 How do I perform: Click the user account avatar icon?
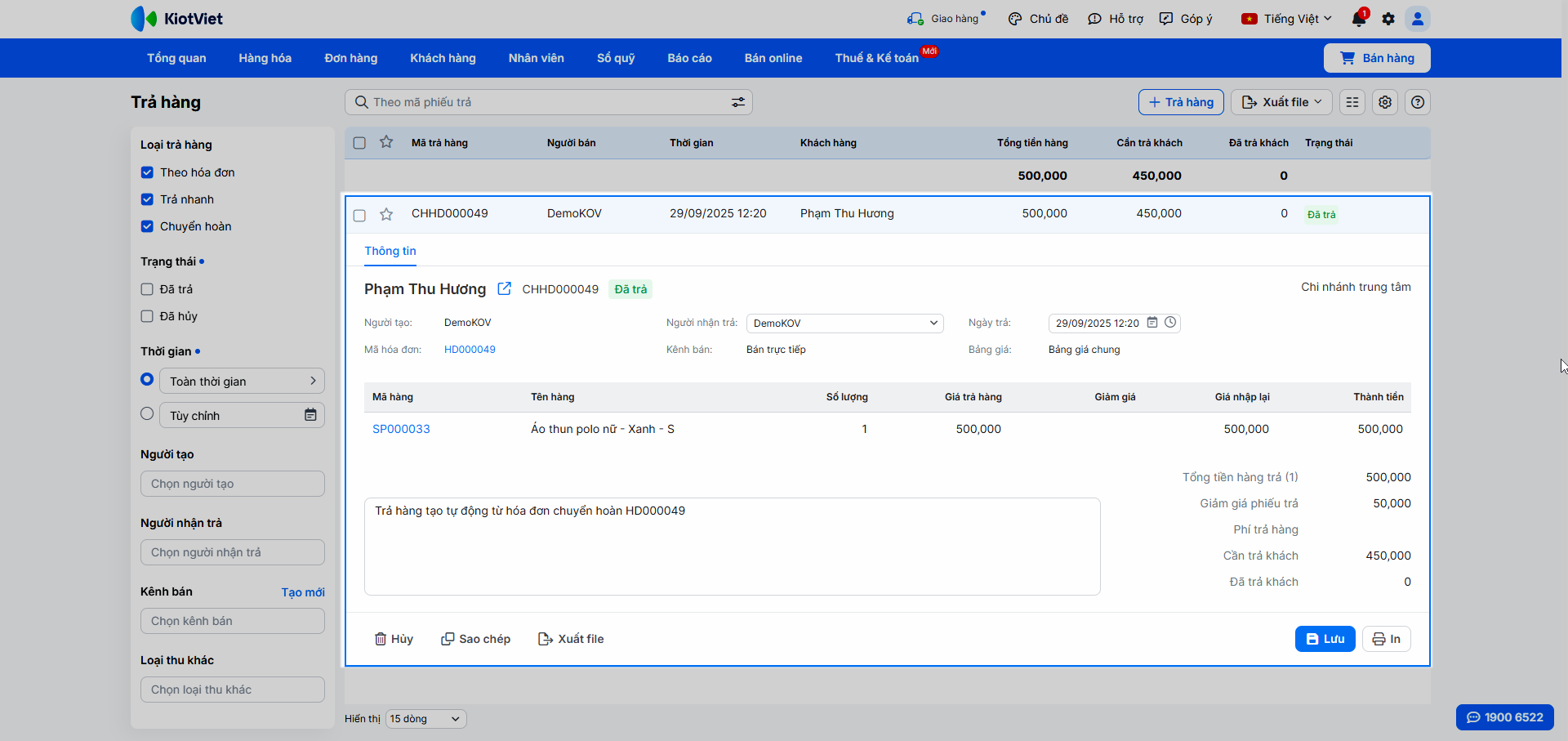click(1418, 19)
